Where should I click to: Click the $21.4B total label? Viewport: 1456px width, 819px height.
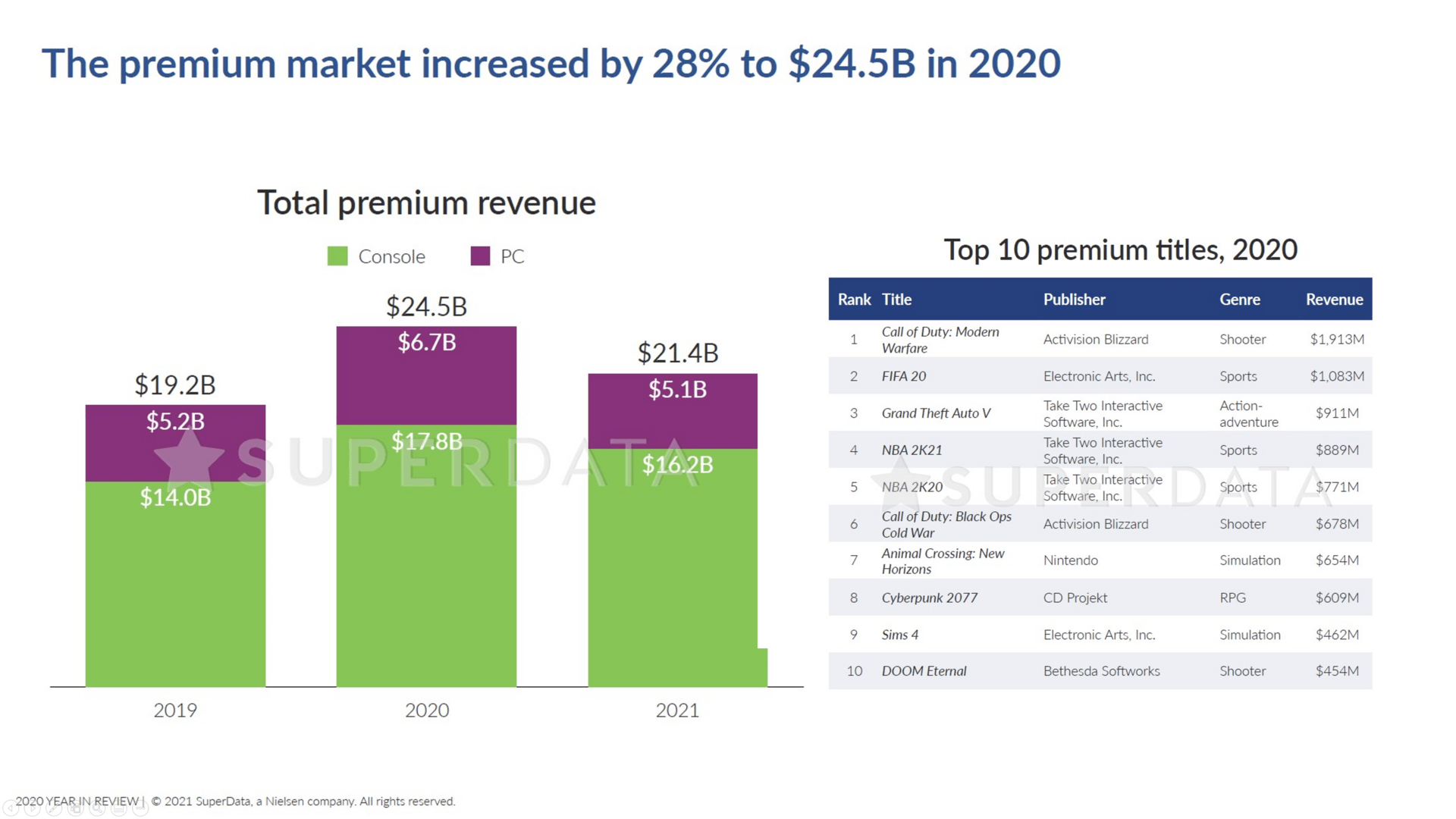[x=677, y=353]
